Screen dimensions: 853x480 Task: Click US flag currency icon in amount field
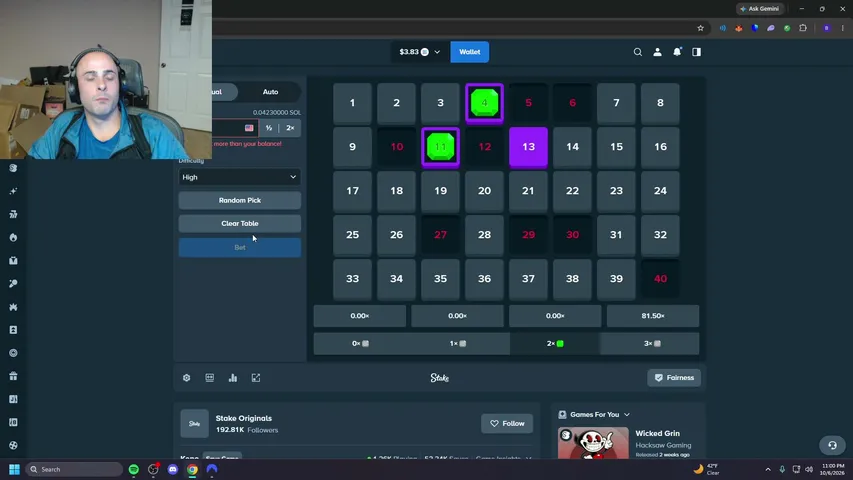coord(249,128)
